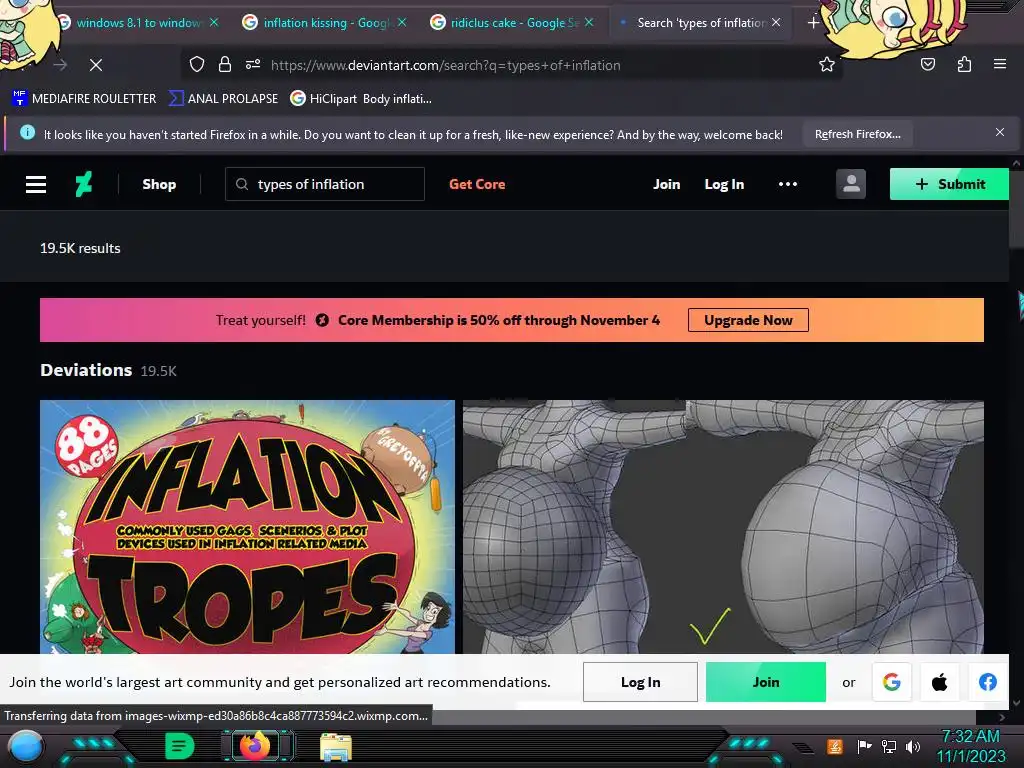
Task: Click Log In in the DeviantArt header
Action: click(724, 185)
